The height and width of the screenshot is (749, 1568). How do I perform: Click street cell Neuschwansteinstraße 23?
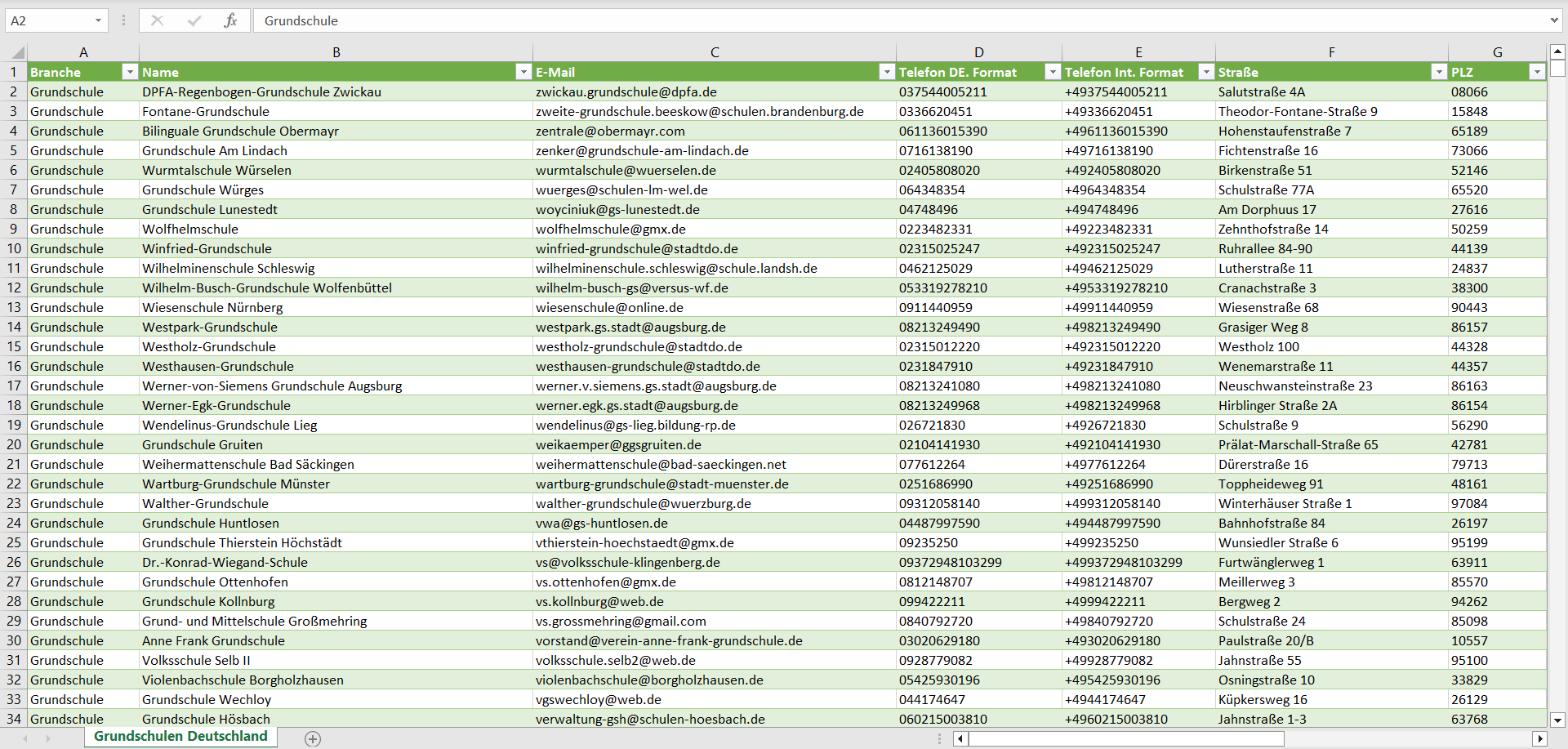coord(1332,386)
